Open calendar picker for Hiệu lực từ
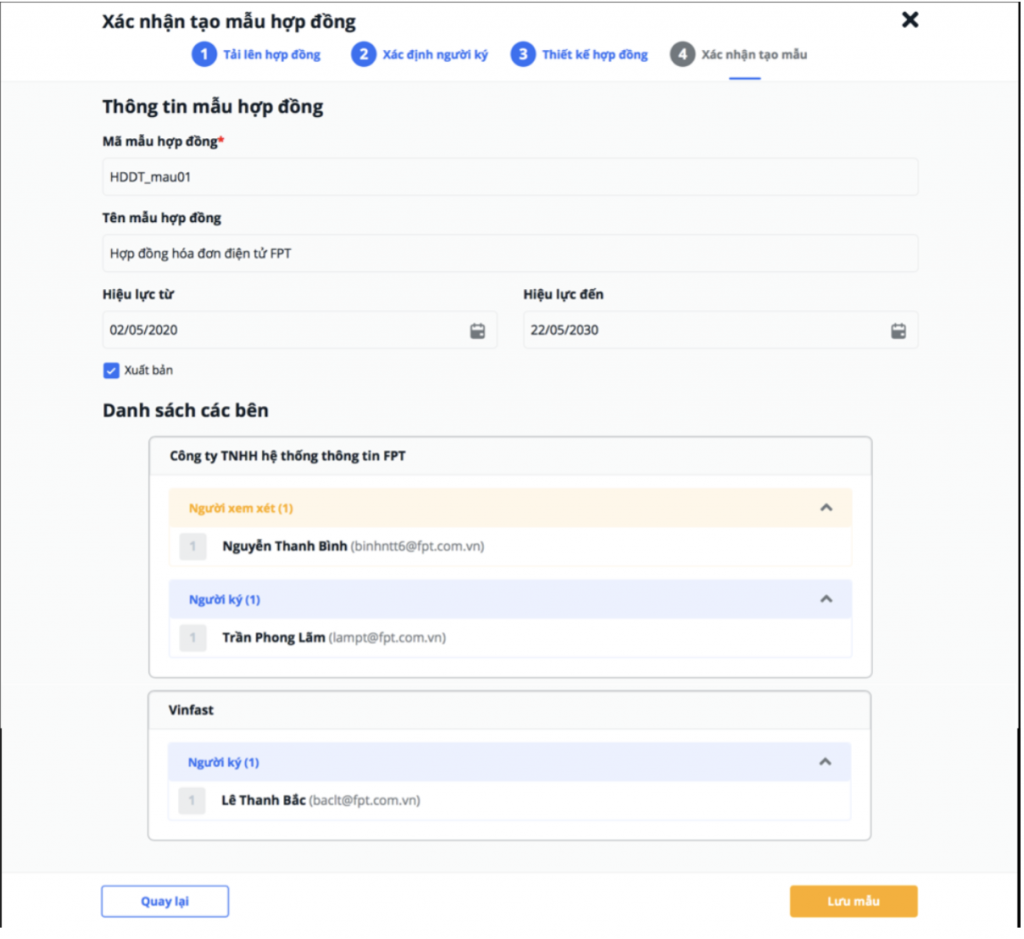1024x939 pixels. (477, 331)
